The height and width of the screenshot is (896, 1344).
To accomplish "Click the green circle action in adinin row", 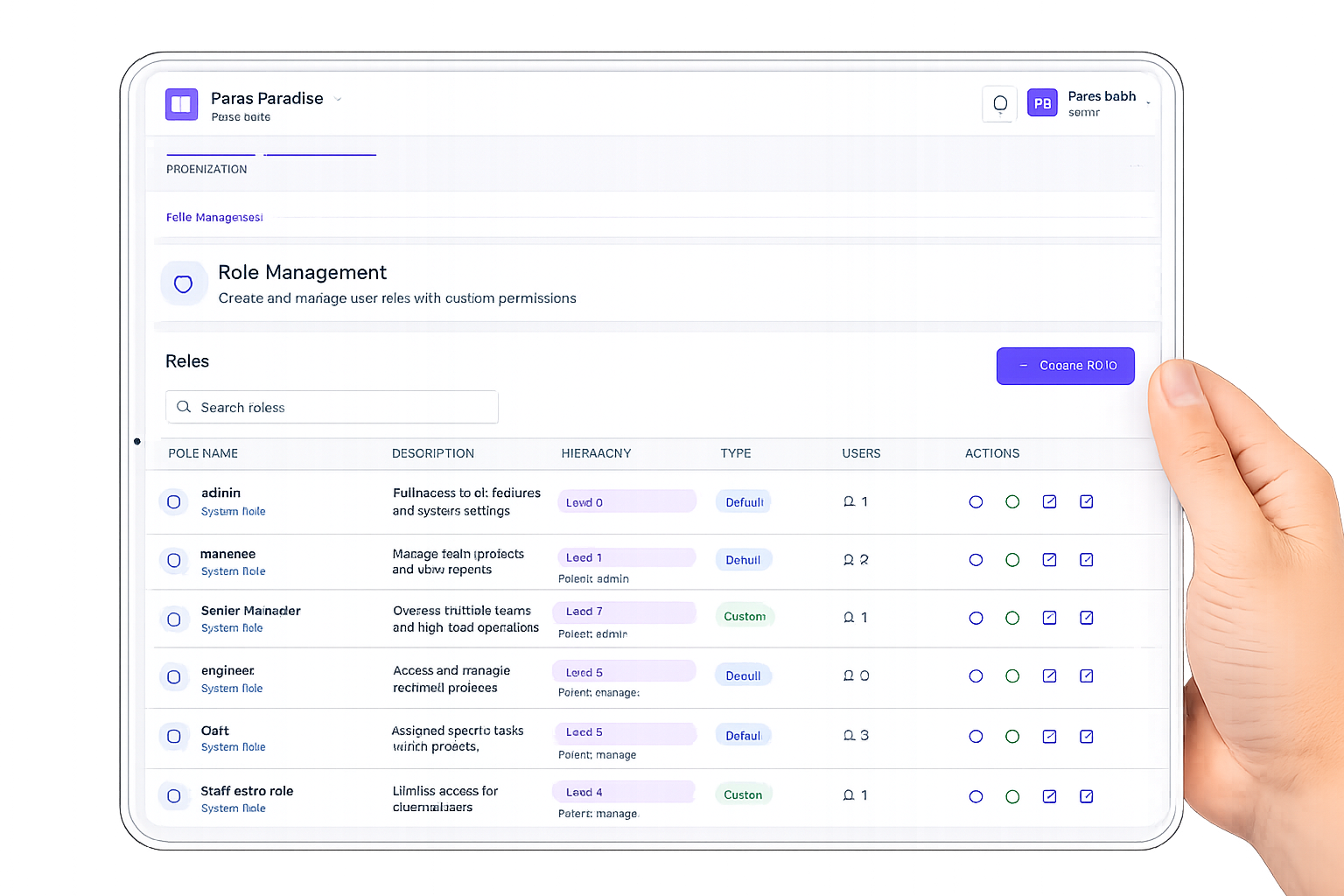I will 1012,502.
